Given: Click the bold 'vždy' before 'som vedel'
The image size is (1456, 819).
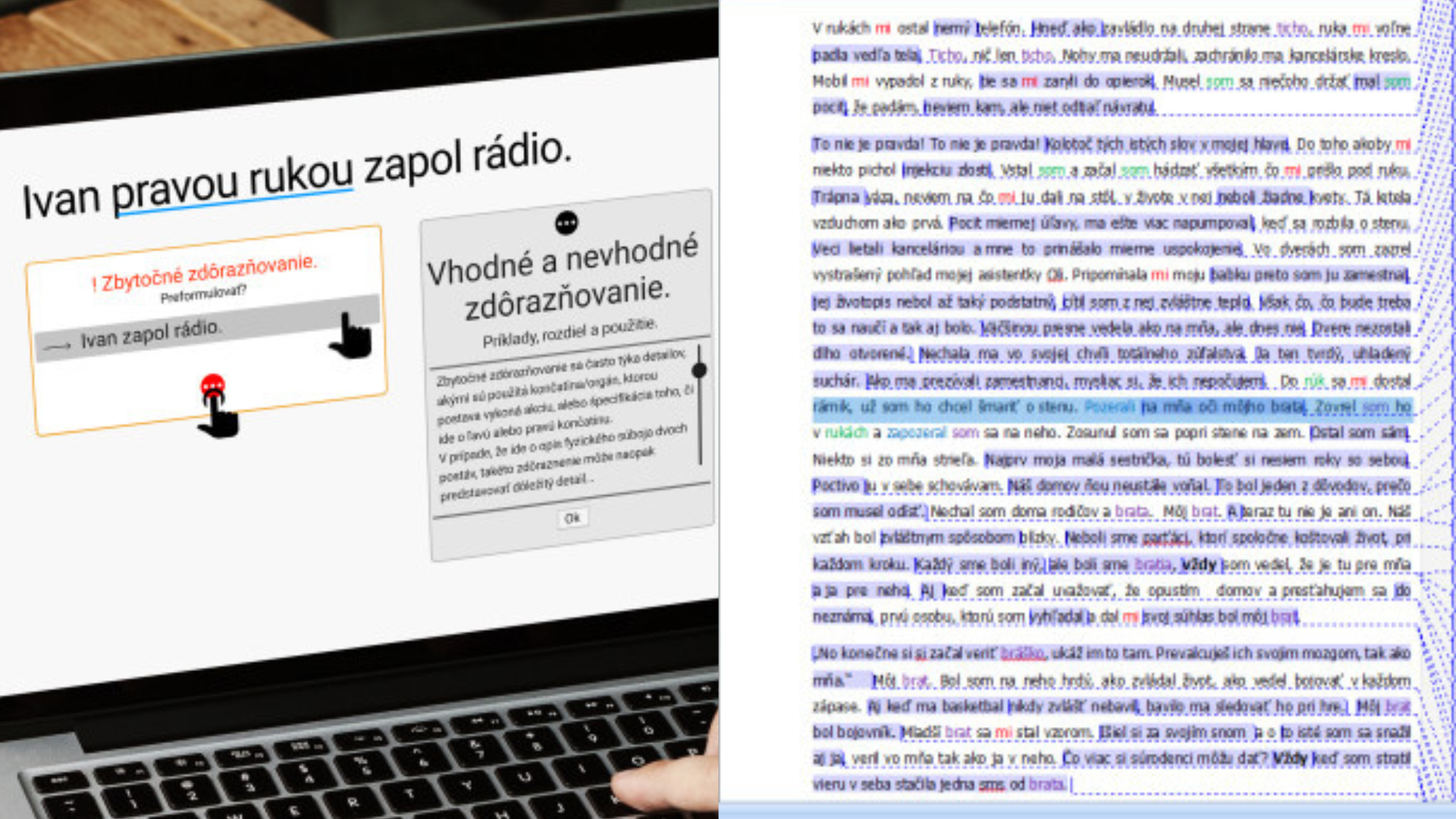Looking at the screenshot, I should (1198, 564).
